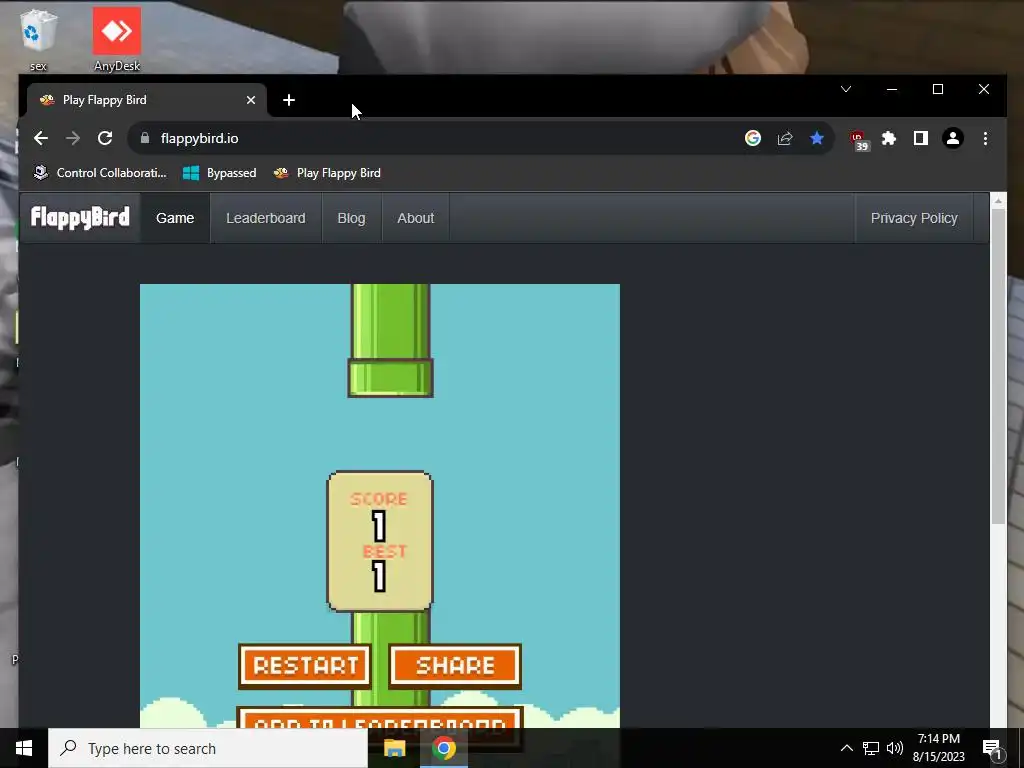Open the Privacy Policy page

tap(914, 218)
